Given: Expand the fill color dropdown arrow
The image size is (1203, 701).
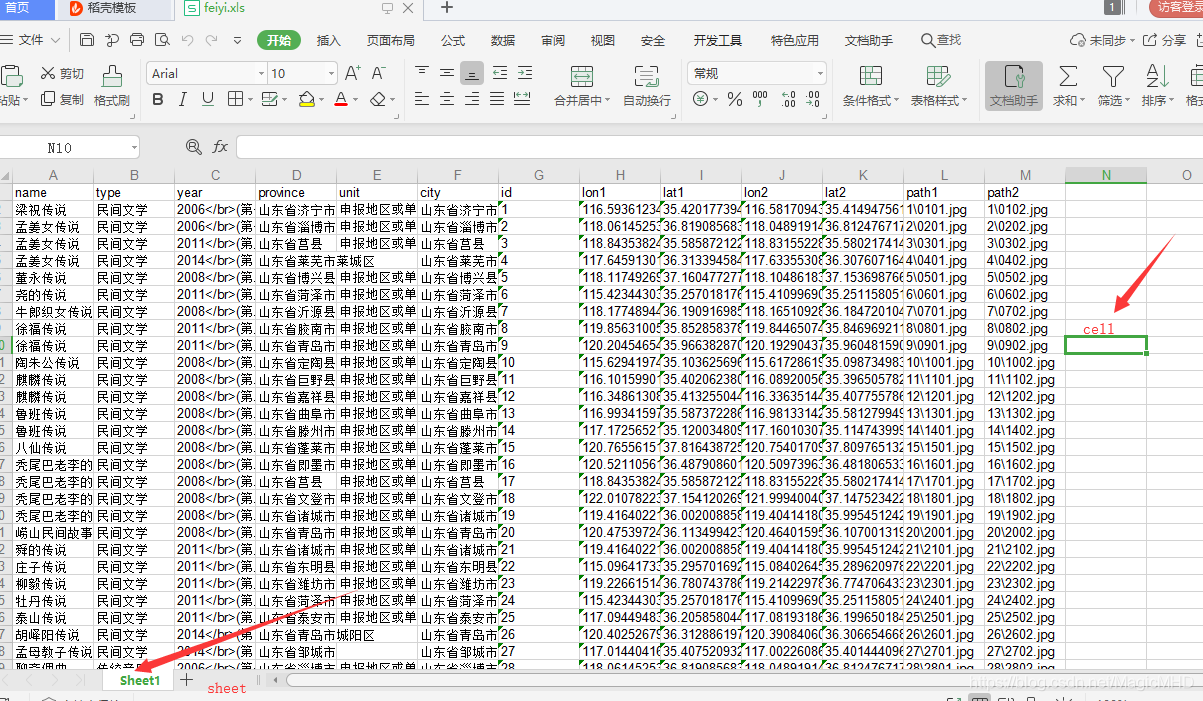Looking at the screenshot, I should tap(322, 100).
